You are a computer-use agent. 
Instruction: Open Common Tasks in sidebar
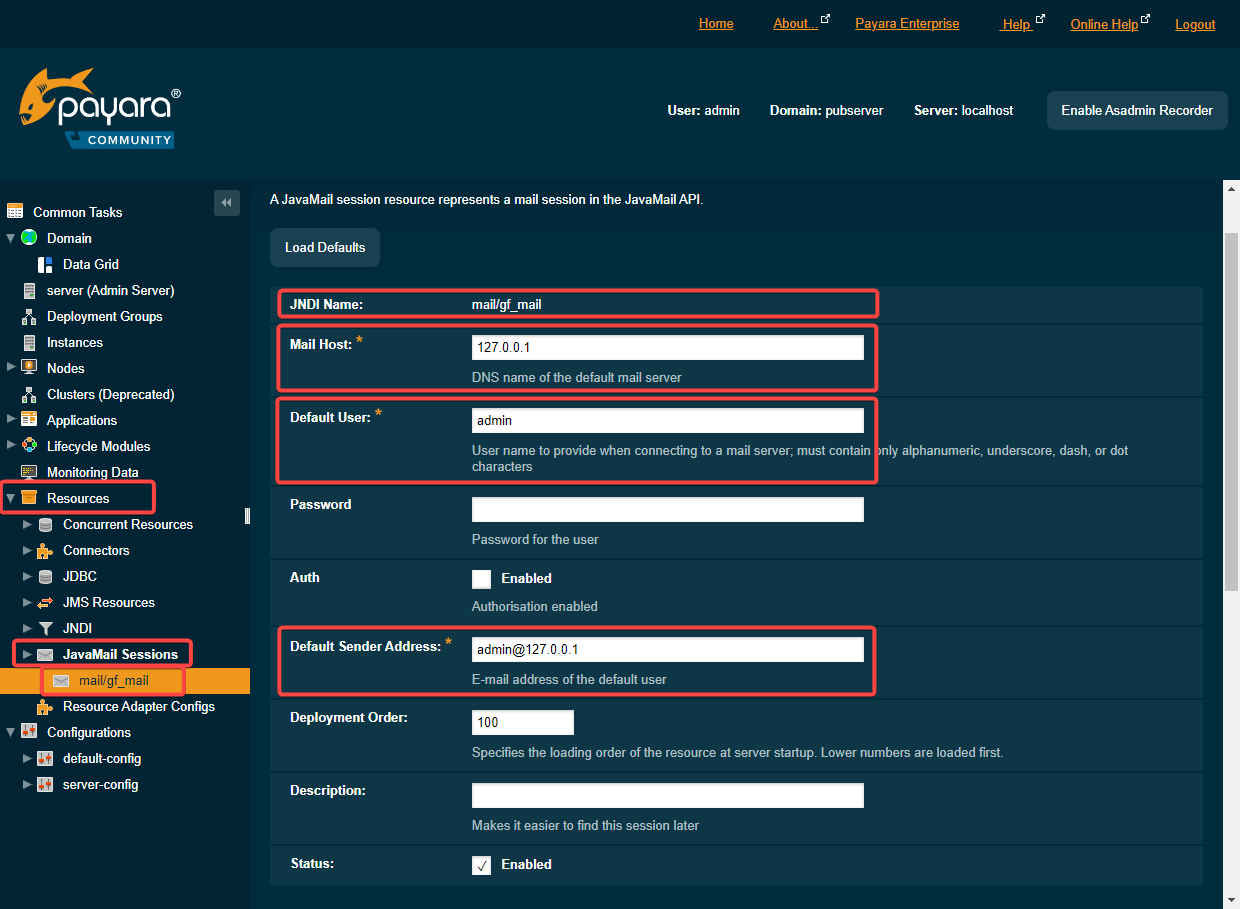(77, 212)
